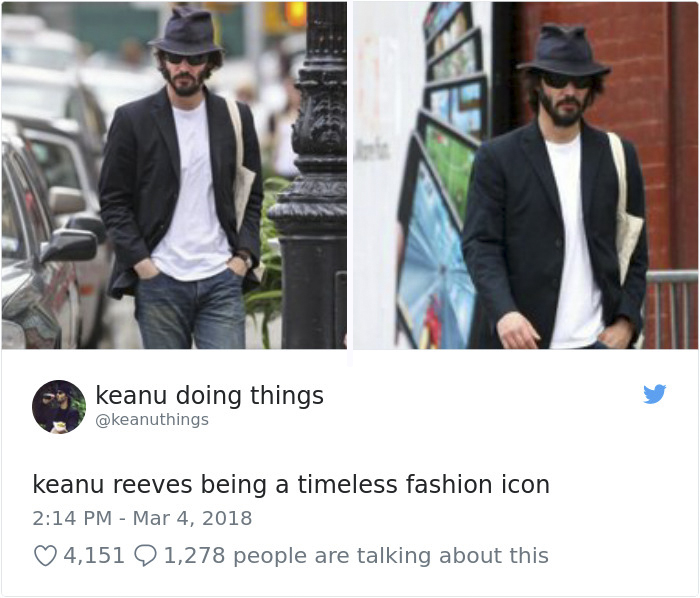700x598 pixels.
Task: Click the man's hat in the left photo
Action: (186, 32)
